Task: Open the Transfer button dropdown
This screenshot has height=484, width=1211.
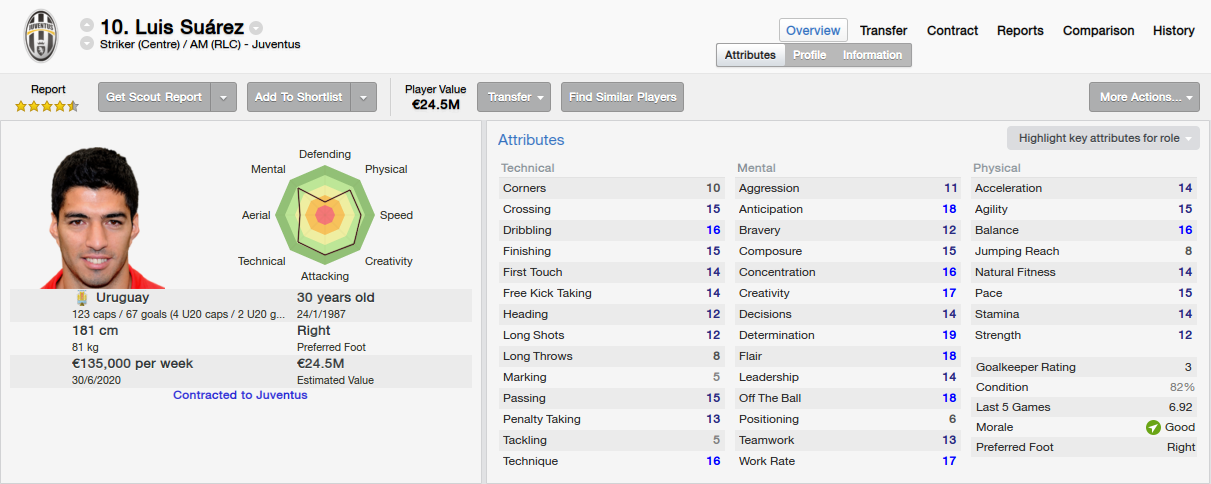Action: (x=515, y=97)
